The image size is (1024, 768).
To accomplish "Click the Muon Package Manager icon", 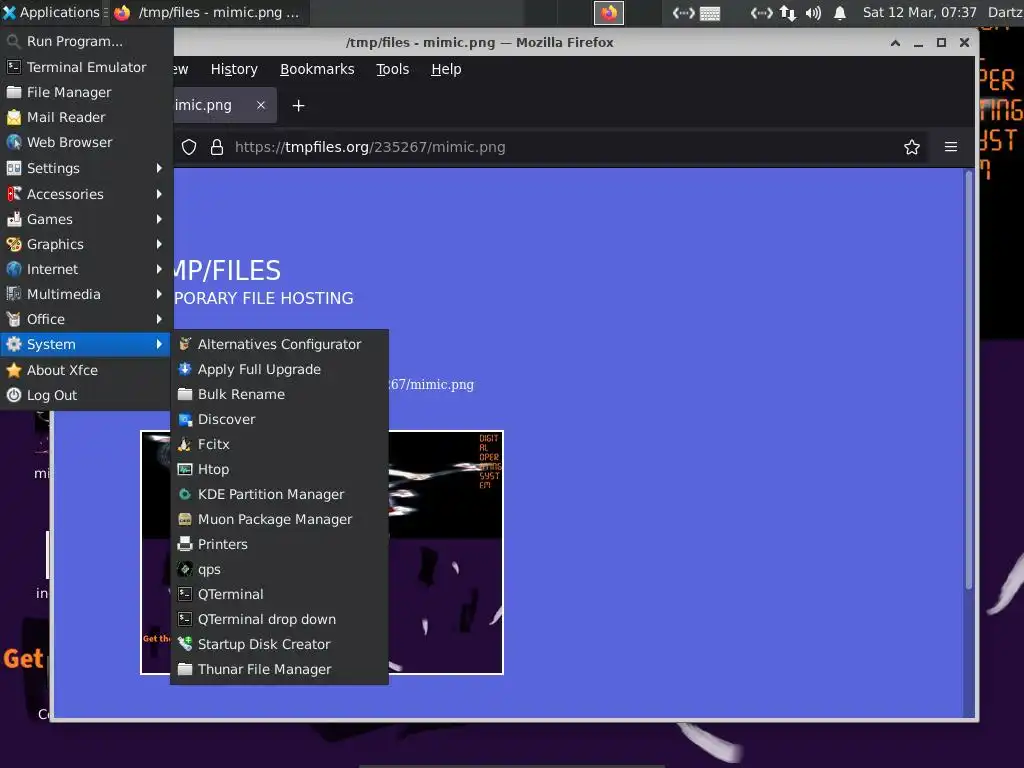I will point(185,519).
